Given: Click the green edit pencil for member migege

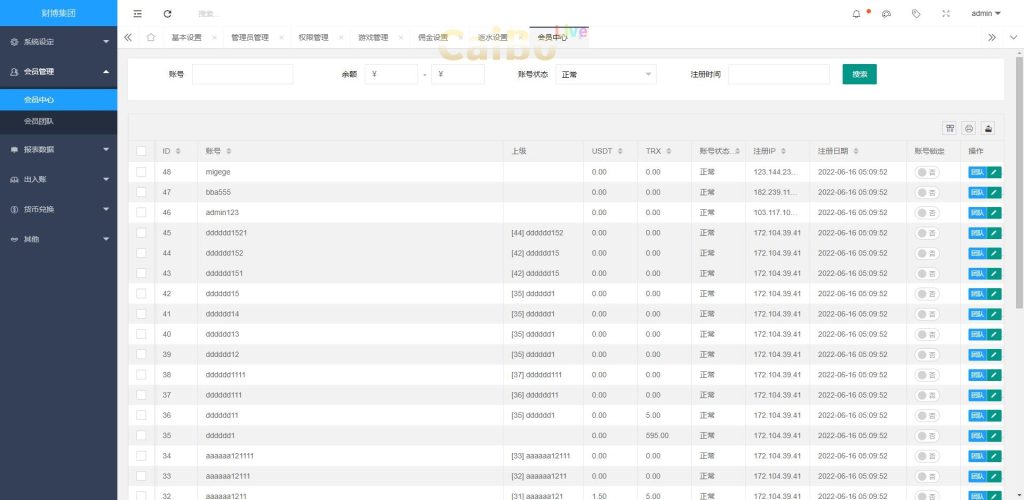Looking at the screenshot, I should (995, 172).
